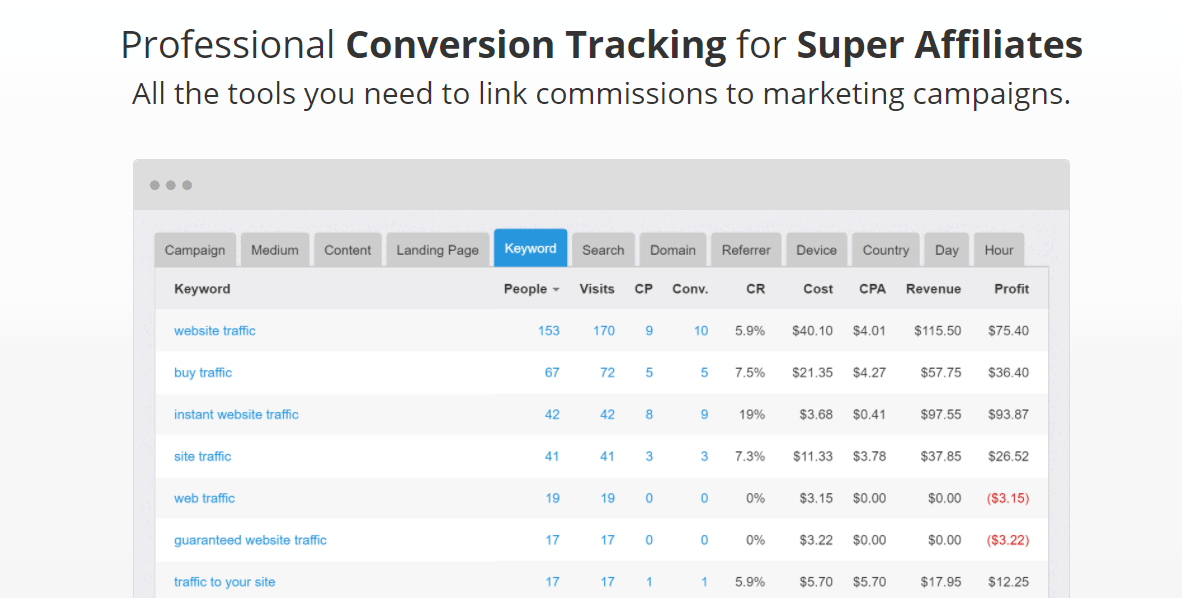Open the 'website traffic' keyword link

[x=215, y=331]
